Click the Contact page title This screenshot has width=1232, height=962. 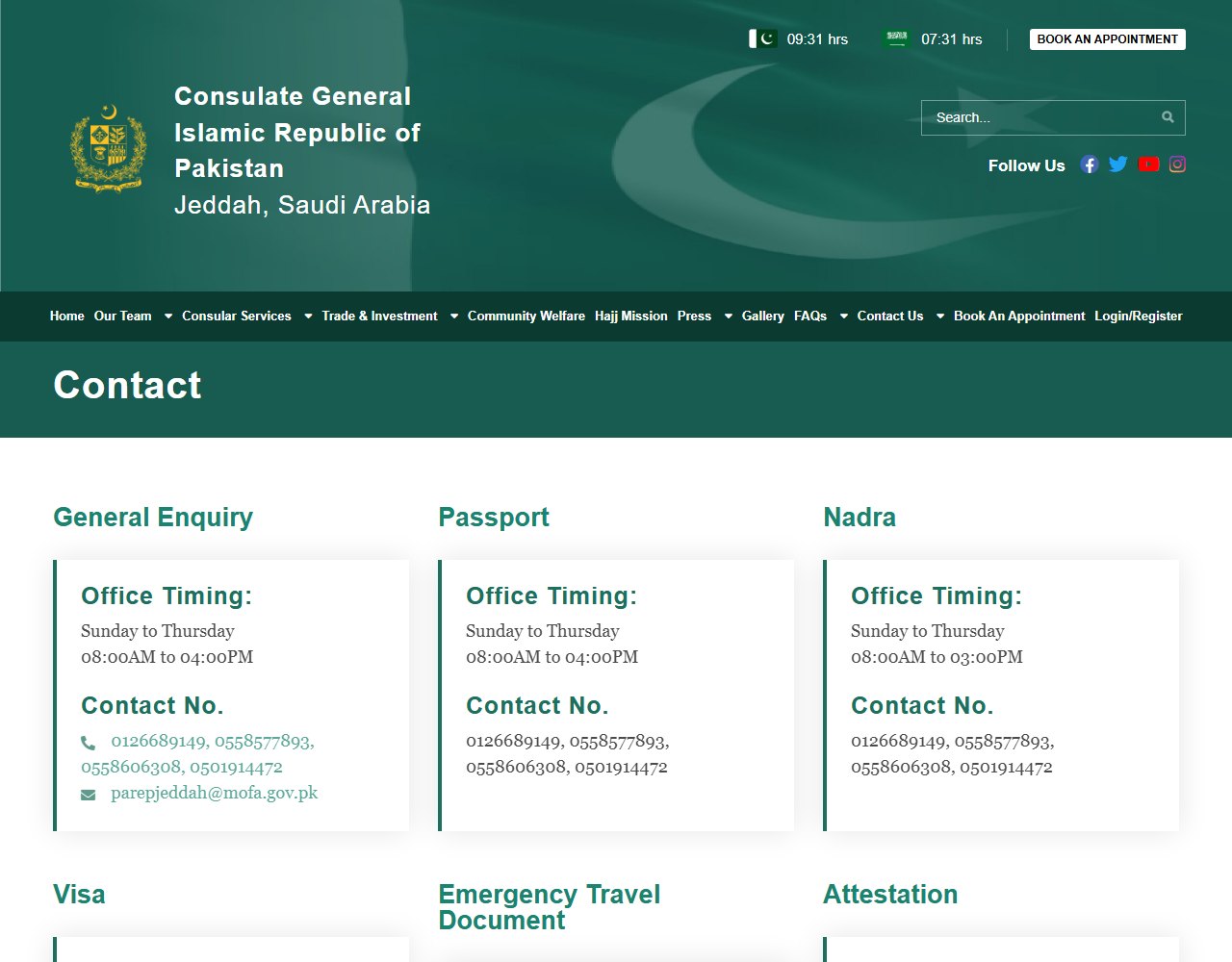click(x=127, y=386)
